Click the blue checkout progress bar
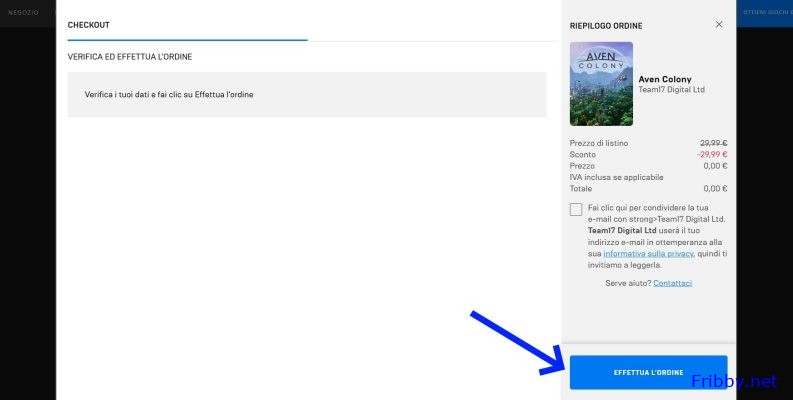 [187, 40]
